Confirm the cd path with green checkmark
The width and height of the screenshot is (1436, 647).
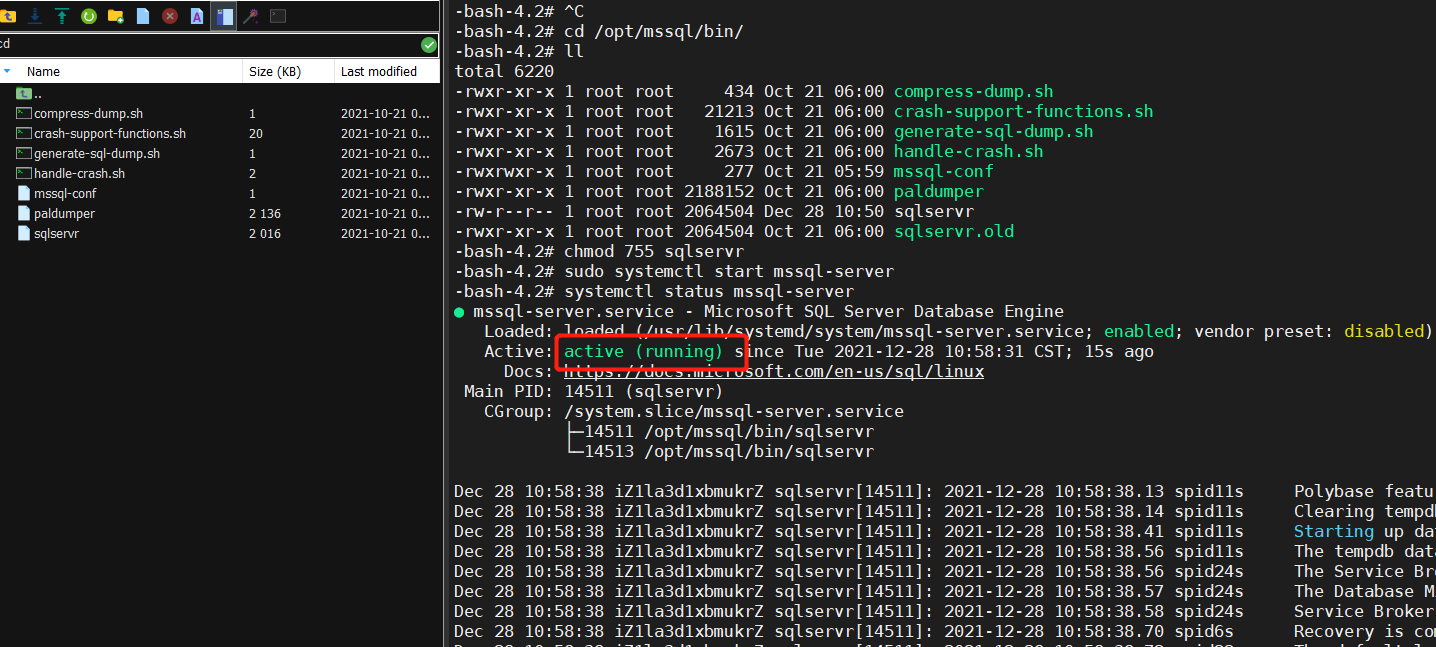(x=428, y=44)
